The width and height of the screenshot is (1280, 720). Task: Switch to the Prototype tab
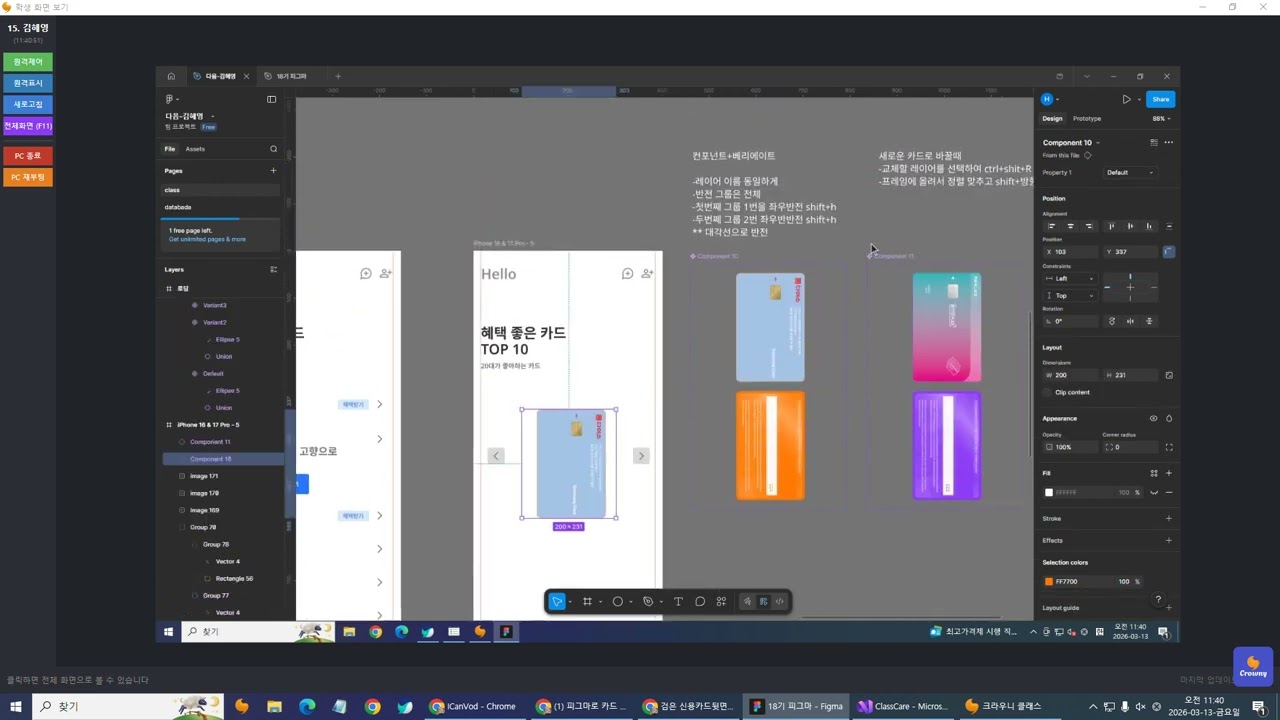tap(1087, 118)
